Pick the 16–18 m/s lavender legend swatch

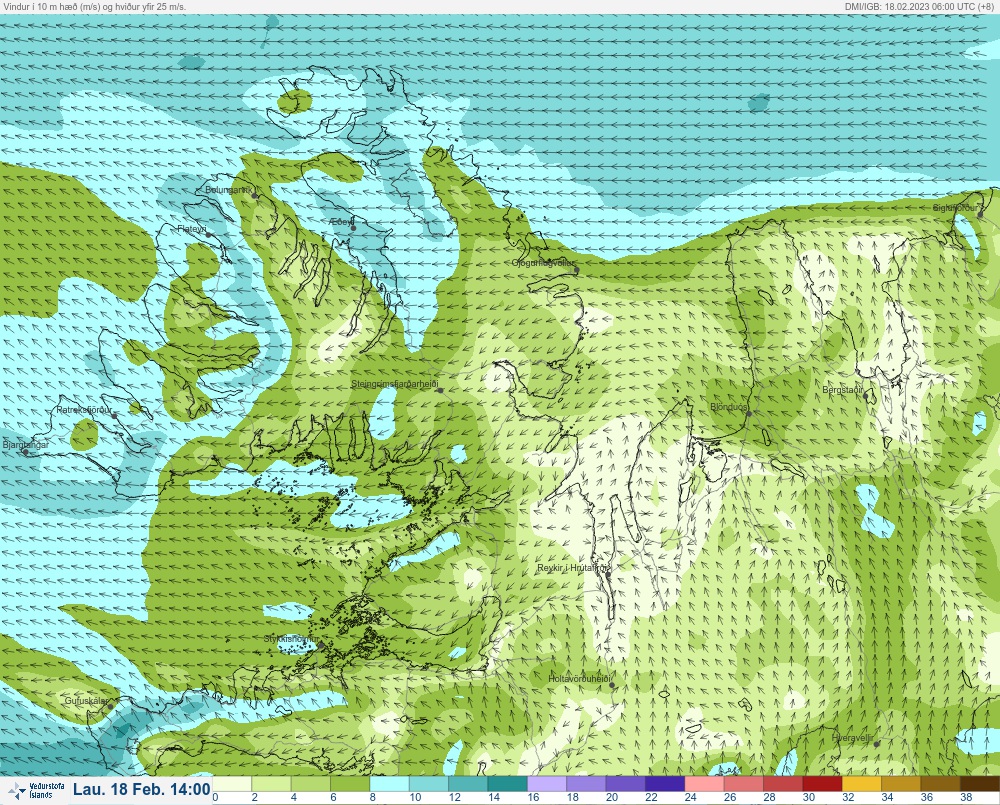[547, 784]
